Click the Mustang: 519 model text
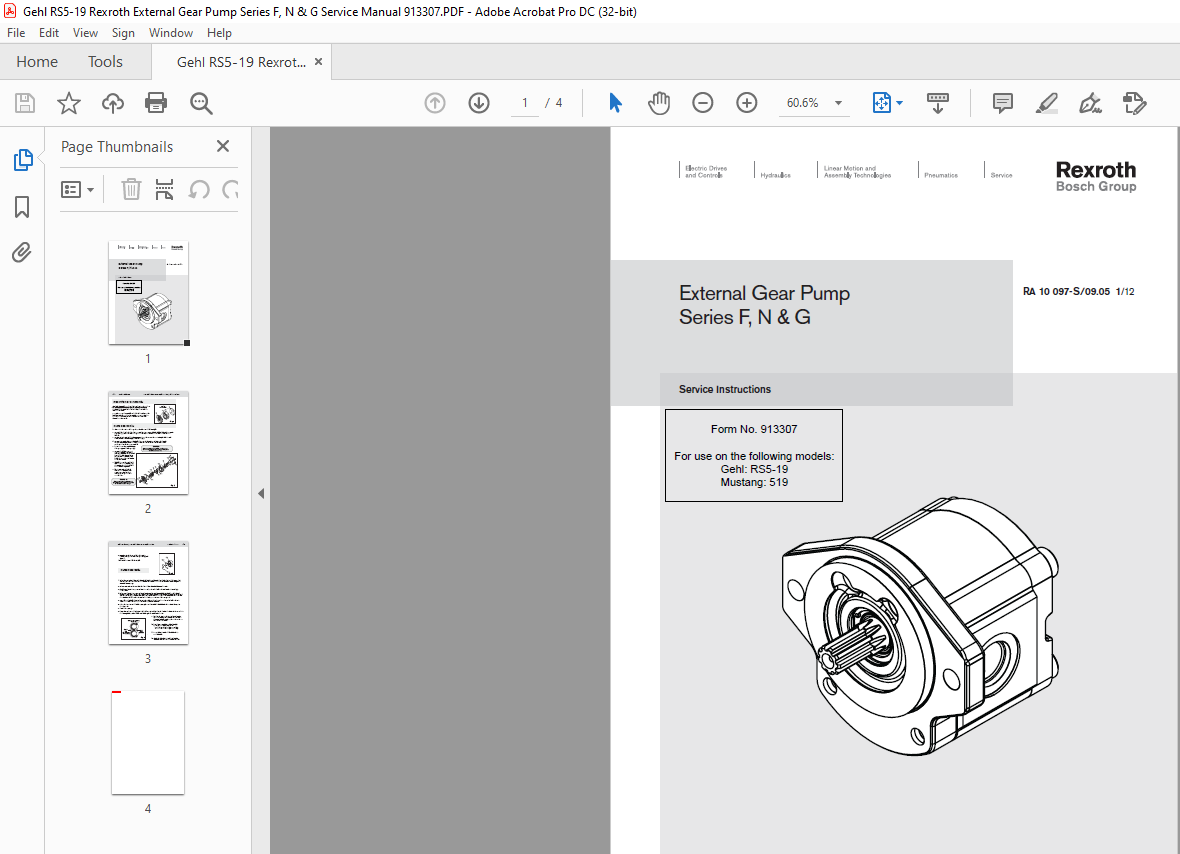The image size is (1180, 854). 754,482
